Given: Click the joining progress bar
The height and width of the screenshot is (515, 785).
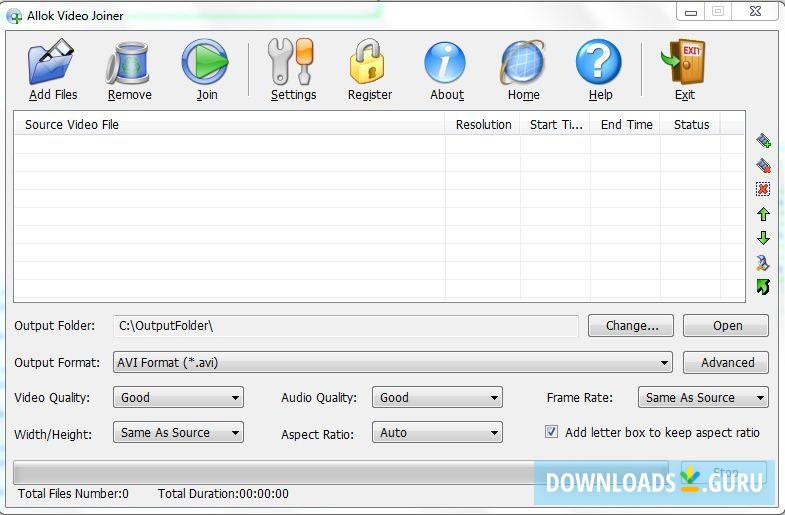Looking at the screenshot, I should click(x=340, y=472).
